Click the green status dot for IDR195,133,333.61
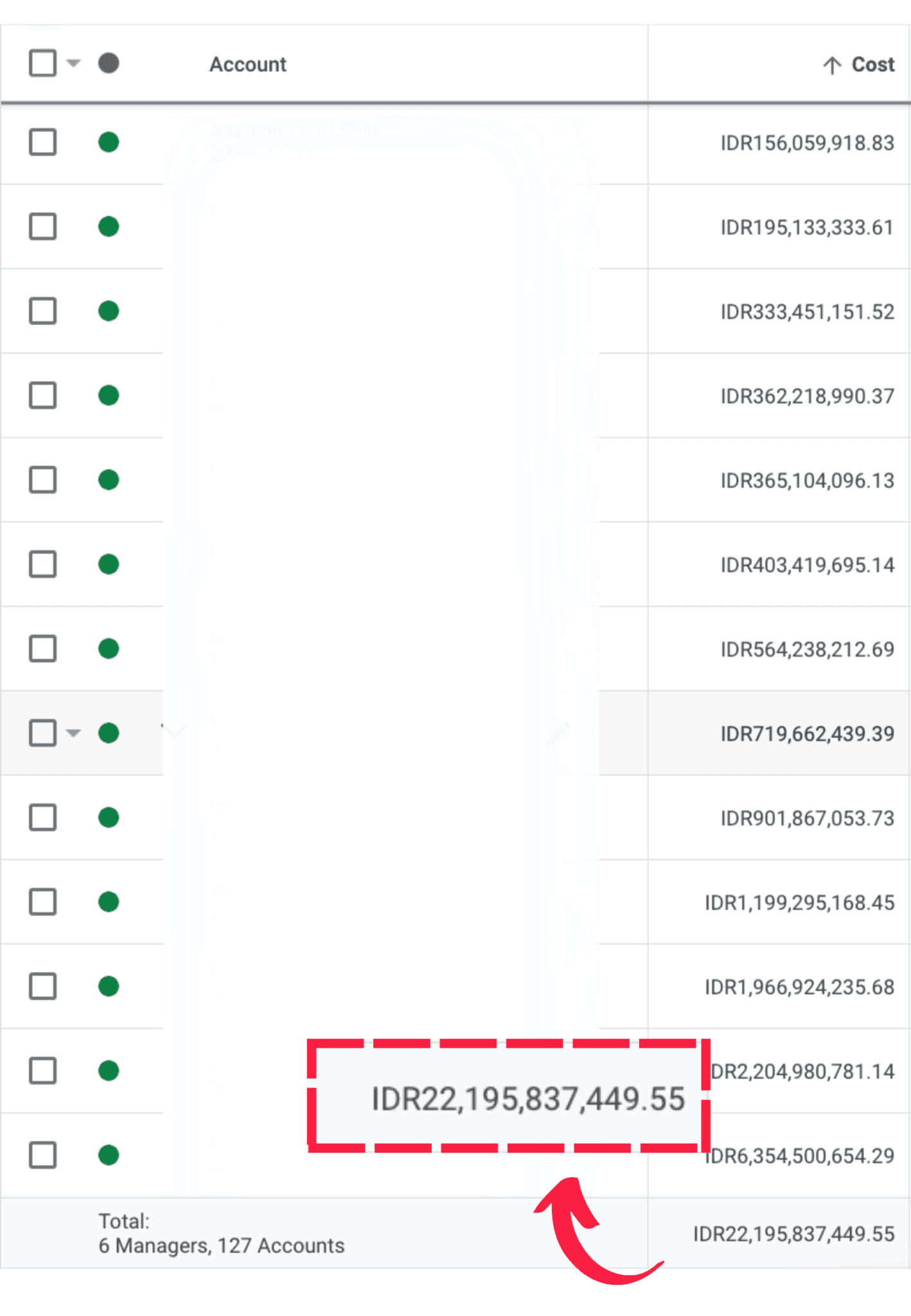Screen dimensions: 911x1316 [109, 227]
